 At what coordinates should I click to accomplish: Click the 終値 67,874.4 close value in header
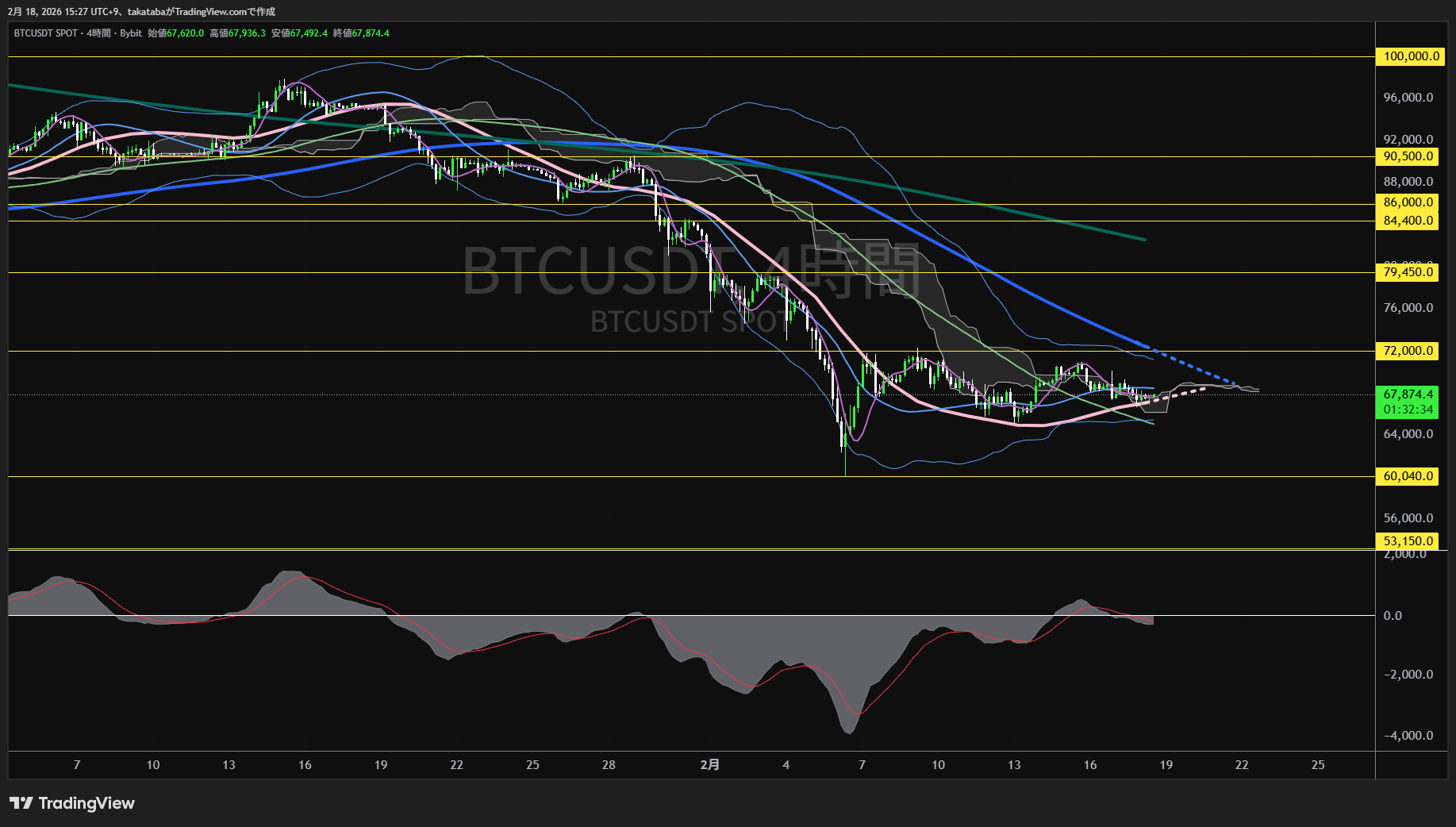(362, 33)
